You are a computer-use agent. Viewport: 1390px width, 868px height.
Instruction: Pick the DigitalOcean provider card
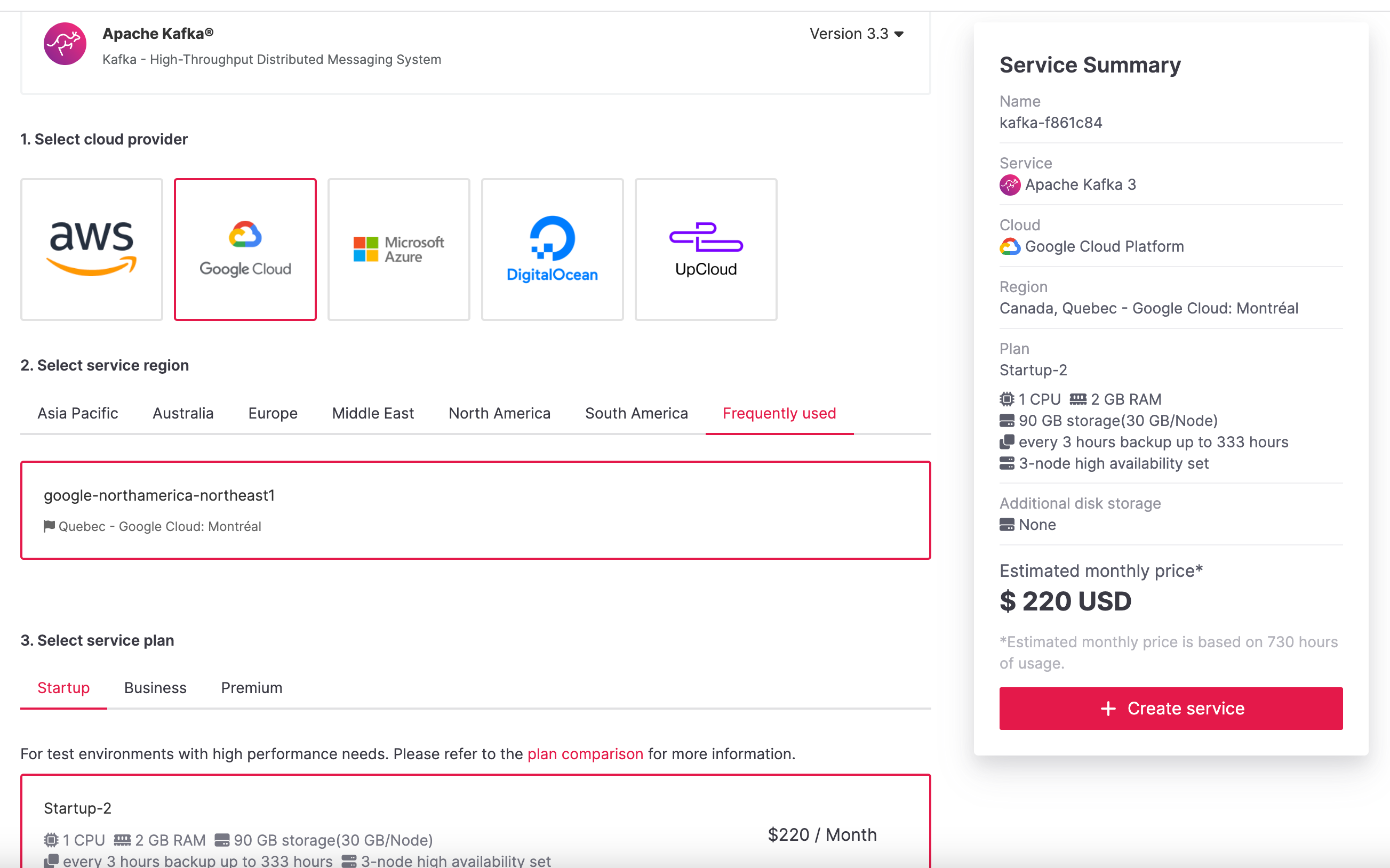click(552, 249)
